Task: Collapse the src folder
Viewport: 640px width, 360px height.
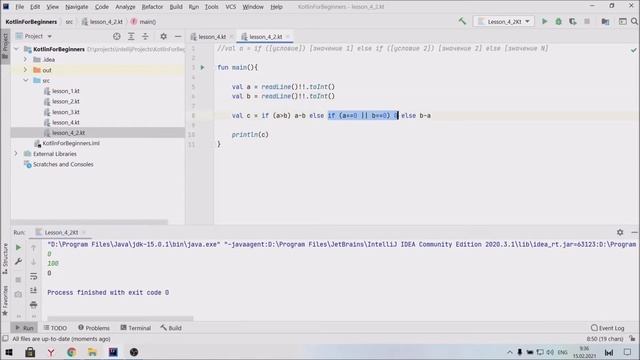Action: click(x=25, y=80)
